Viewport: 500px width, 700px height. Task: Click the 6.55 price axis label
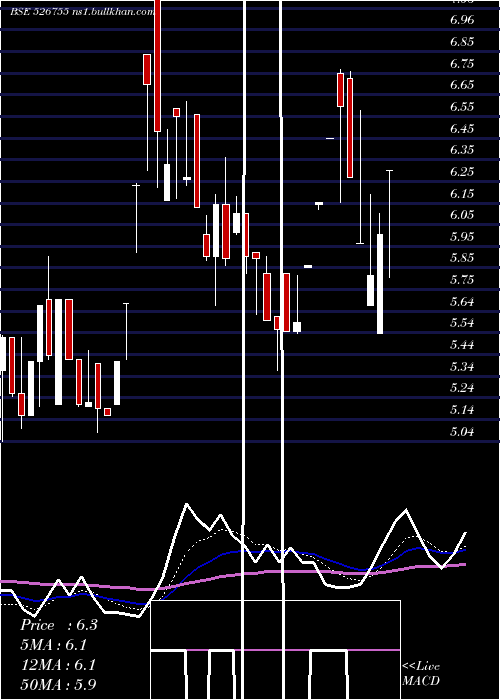462,107
